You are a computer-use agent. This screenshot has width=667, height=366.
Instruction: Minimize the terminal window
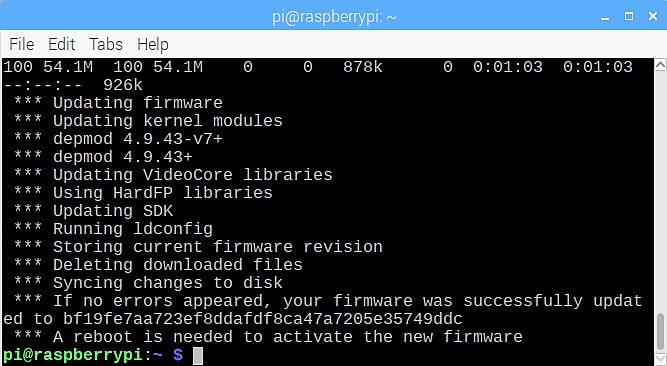click(605, 17)
